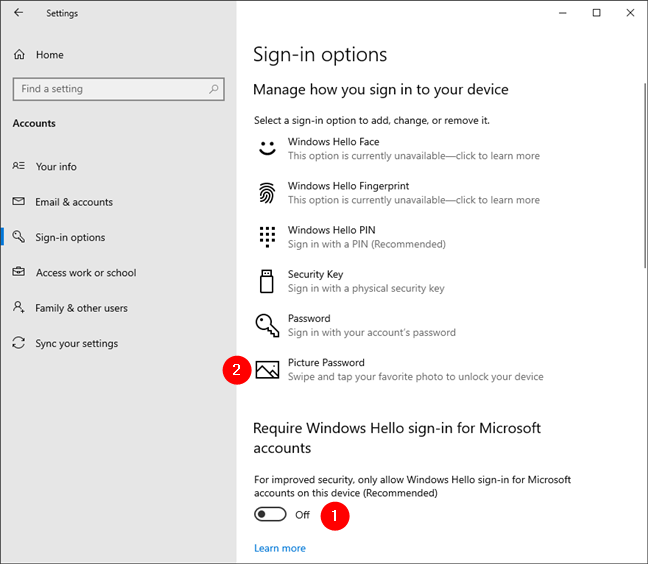
Task: Go to Your info section
Action: pyautogui.click(x=56, y=167)
